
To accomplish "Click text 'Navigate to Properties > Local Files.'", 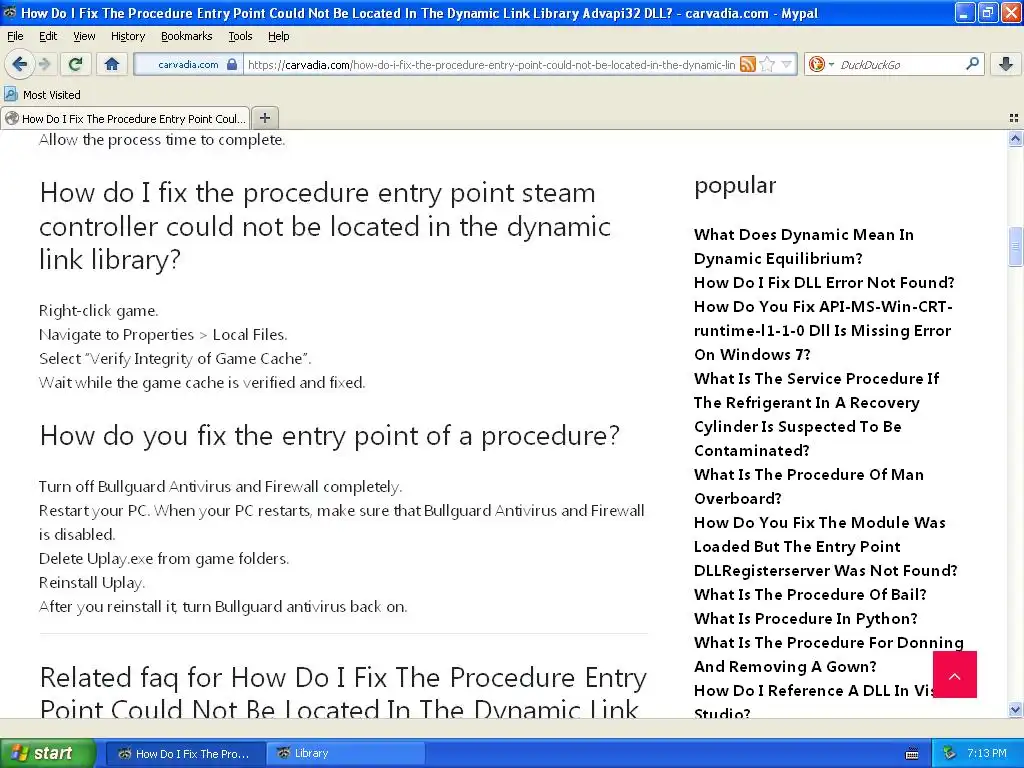I will coord(163,334).
